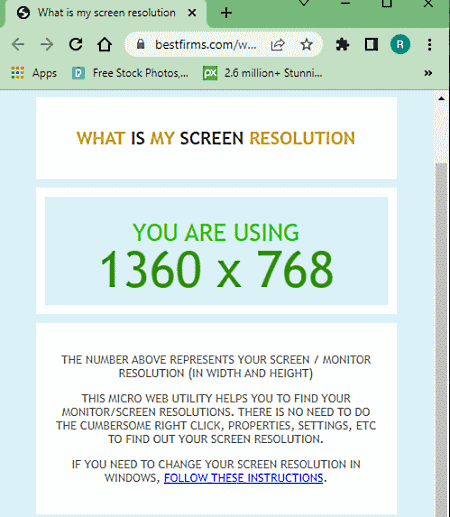This screenshot has height=517, width=450.
Task: Open the profile avatar R
Action: (x=400, y=44)
